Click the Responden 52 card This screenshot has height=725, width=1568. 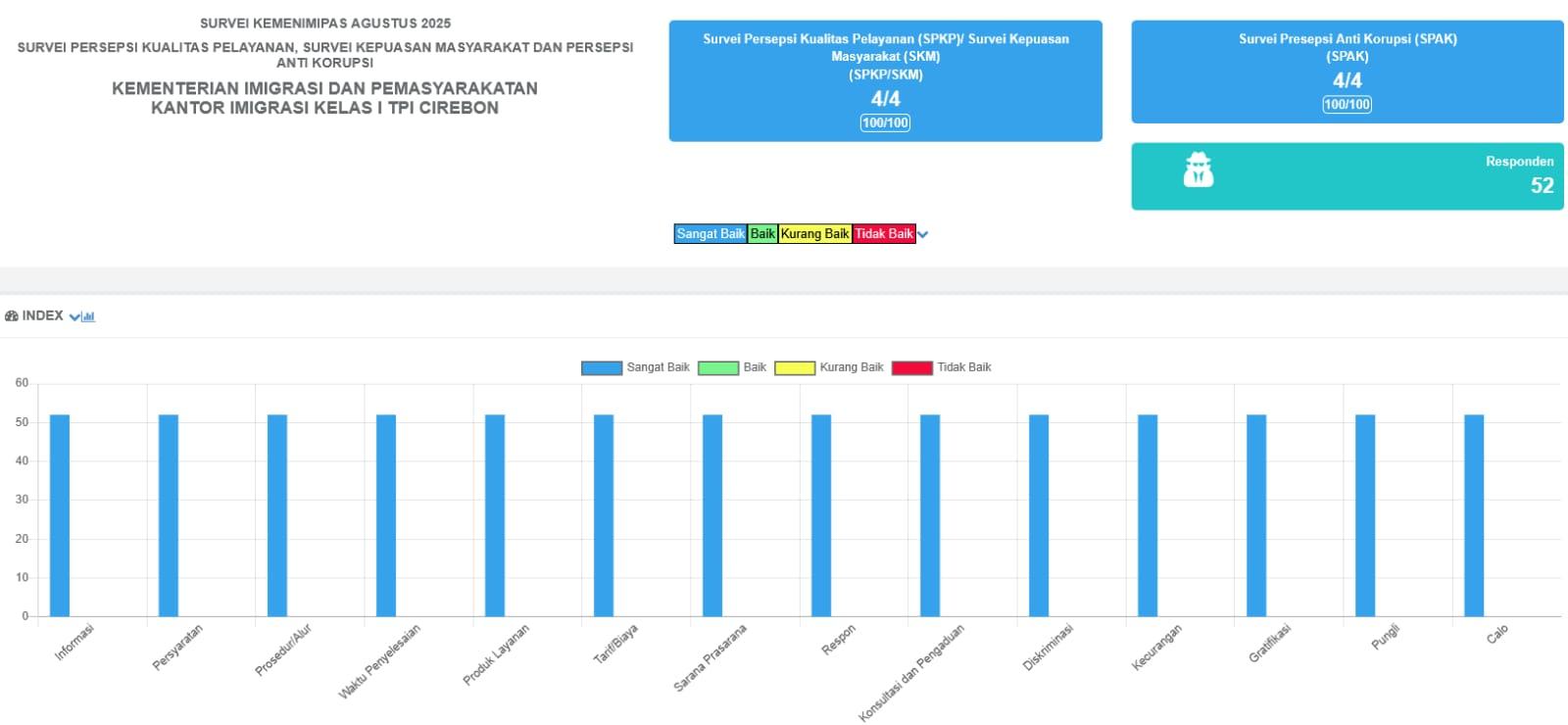[x=1347, y=176]
